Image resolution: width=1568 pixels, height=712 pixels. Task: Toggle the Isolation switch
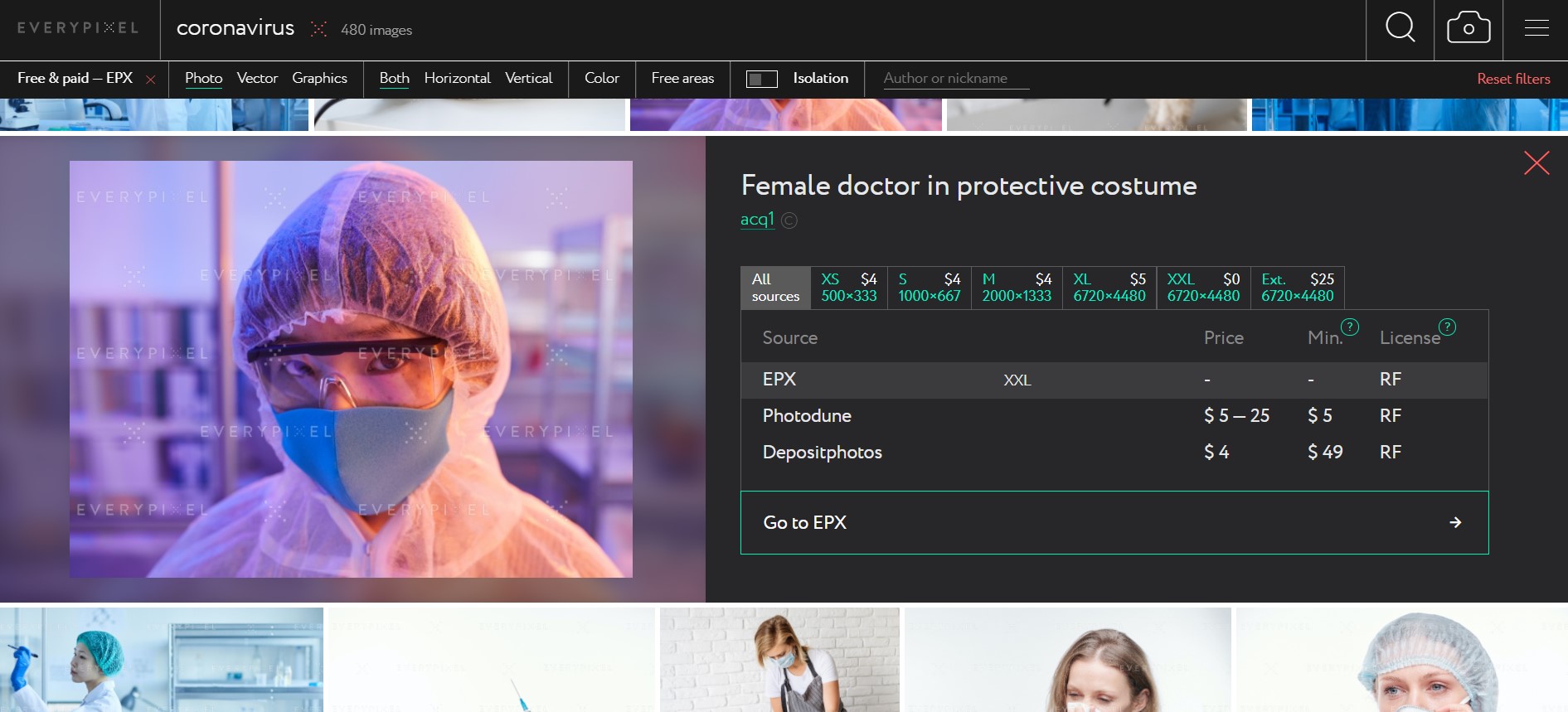point(761,79)
